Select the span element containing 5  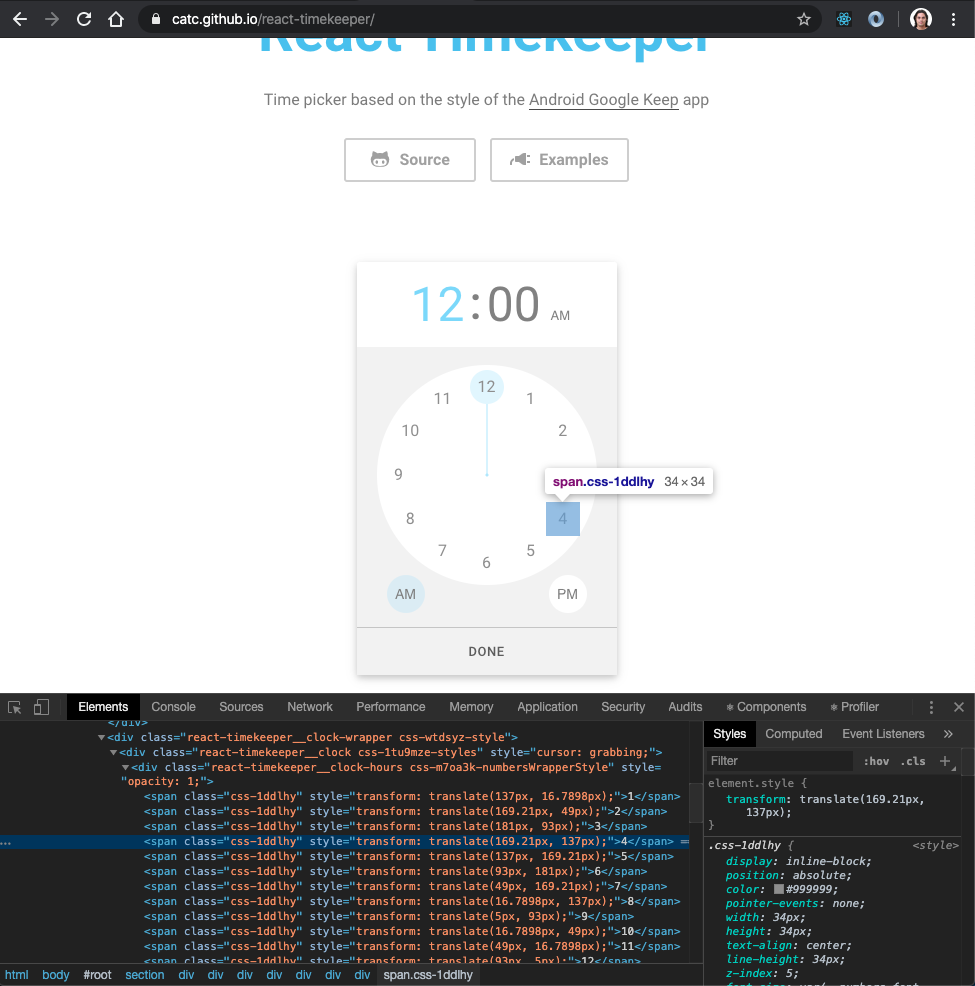point(409,856)
